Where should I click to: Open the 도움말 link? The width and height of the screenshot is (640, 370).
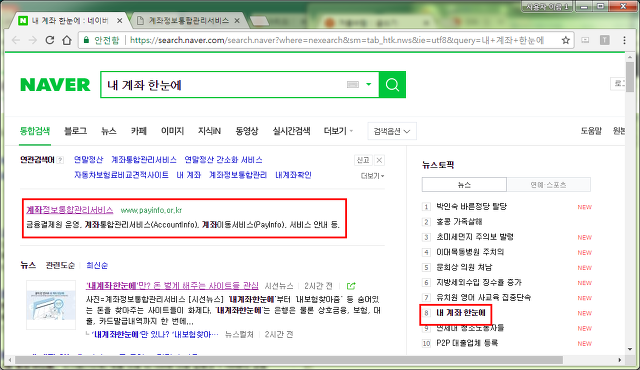click(x=591, y=131)
